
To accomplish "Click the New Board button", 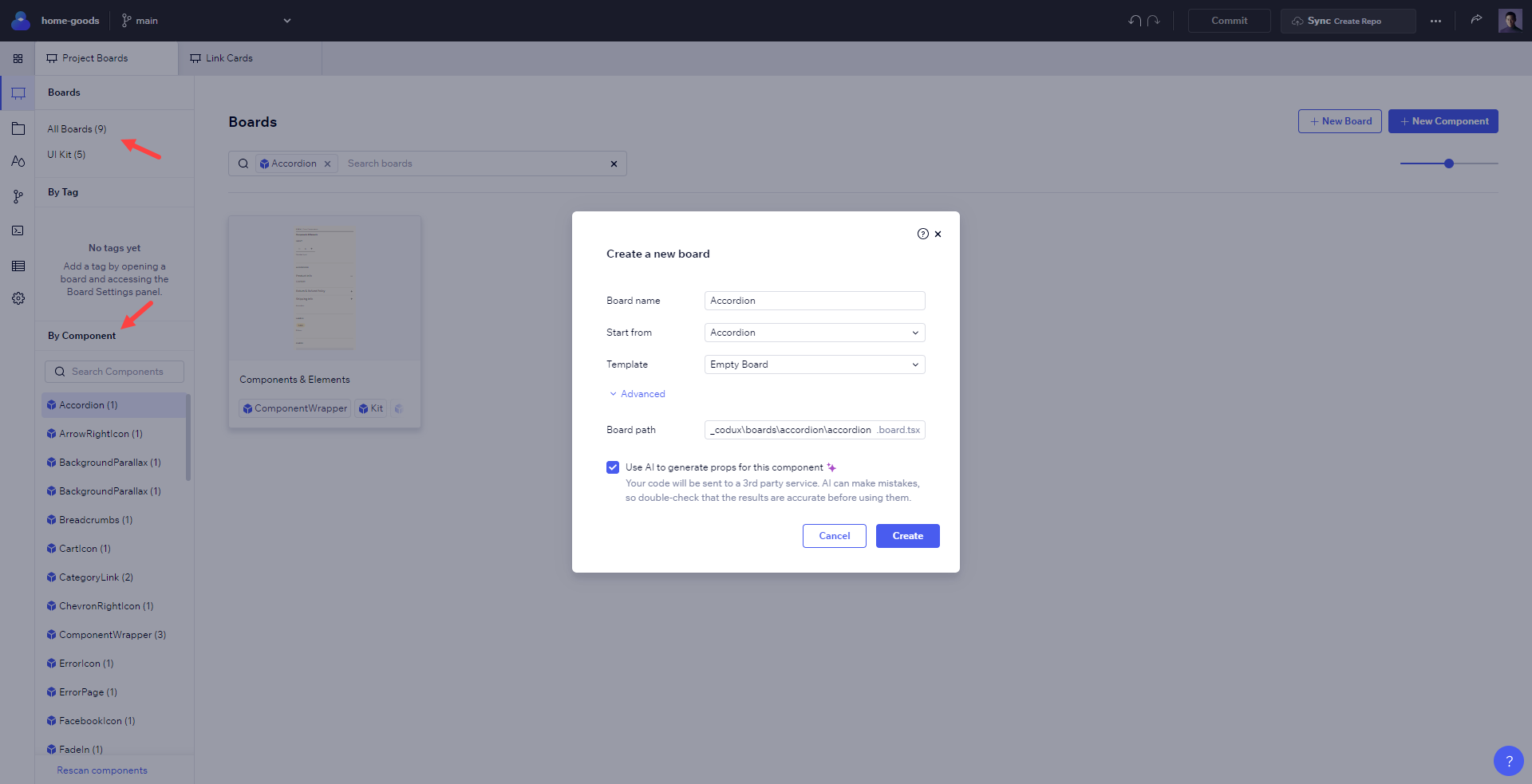I will click(x=1340, y=121).
